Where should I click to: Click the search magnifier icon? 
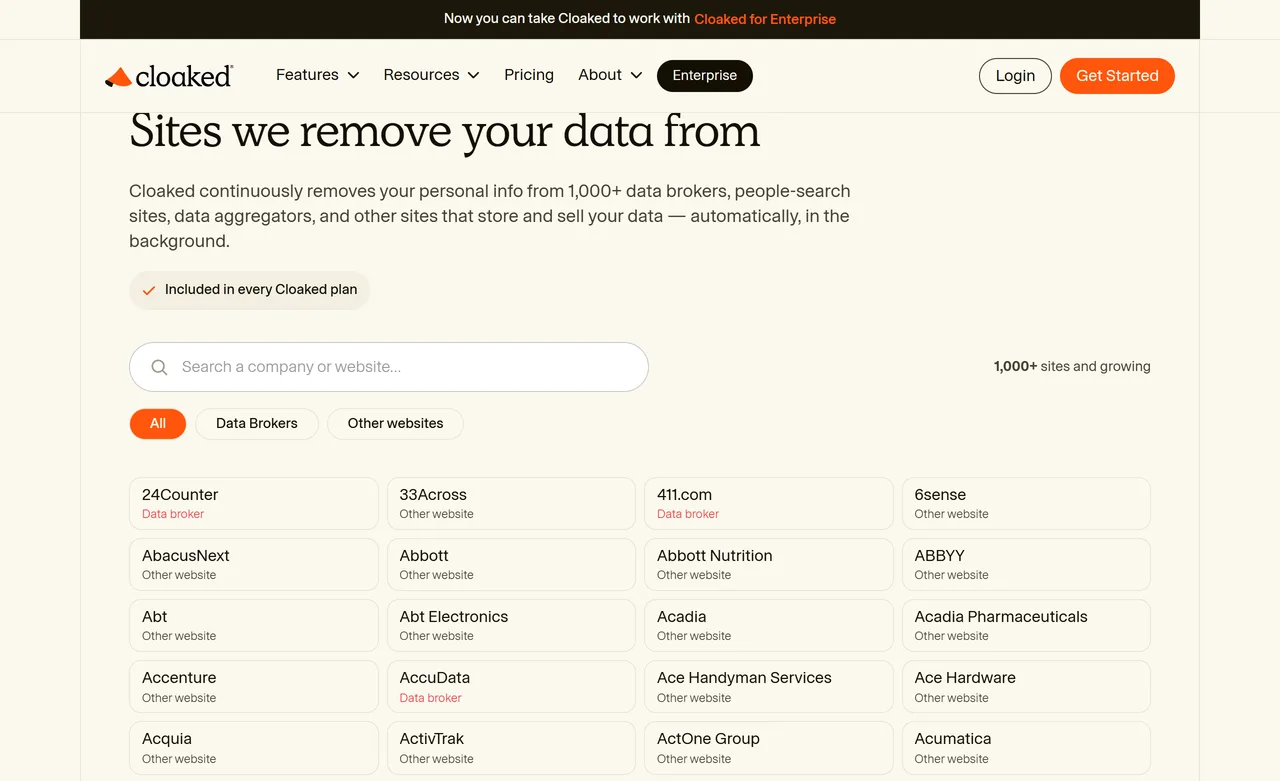tap(159, 367)
